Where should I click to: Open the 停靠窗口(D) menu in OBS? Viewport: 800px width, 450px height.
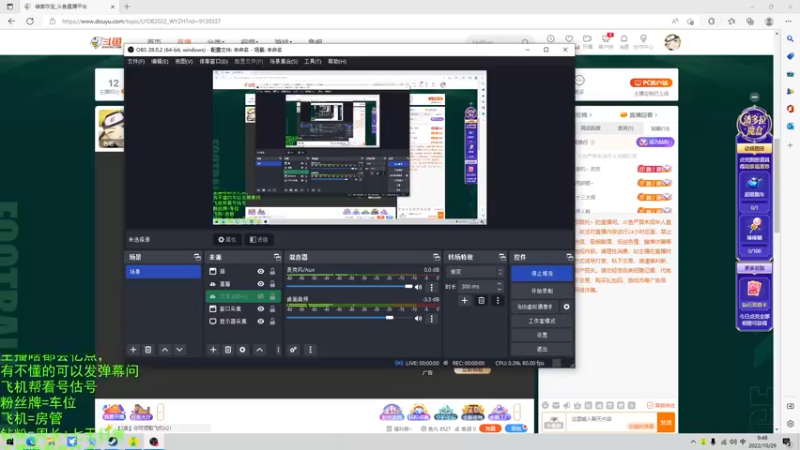213,61
